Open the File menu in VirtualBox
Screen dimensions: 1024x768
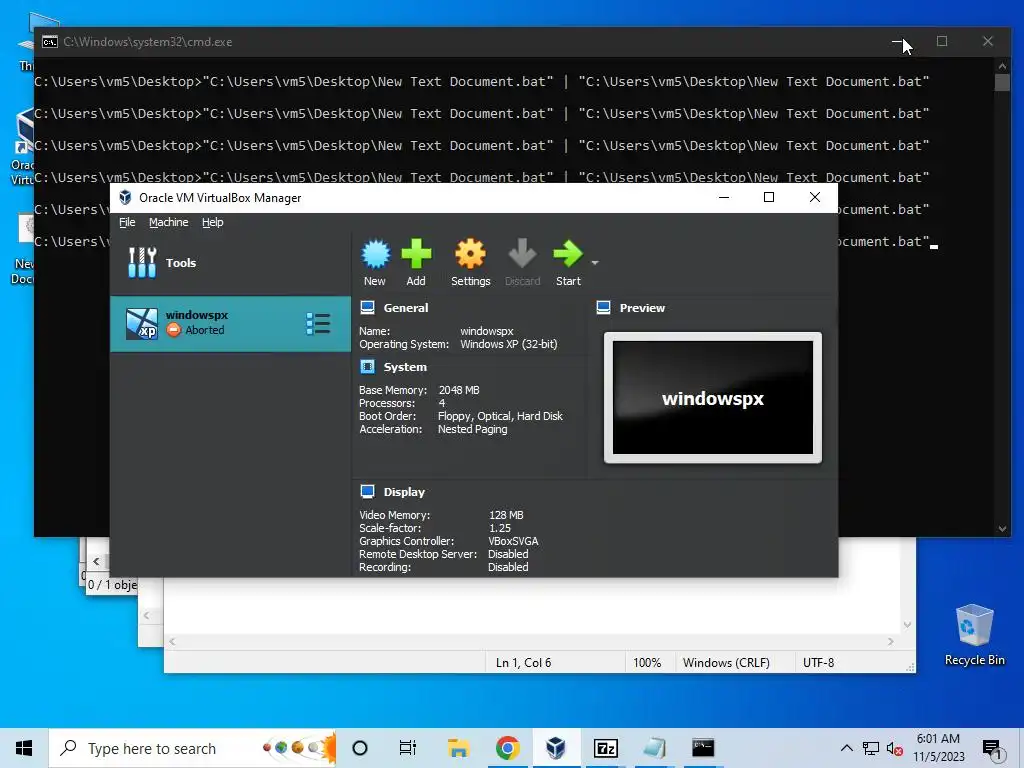point(127,222)
